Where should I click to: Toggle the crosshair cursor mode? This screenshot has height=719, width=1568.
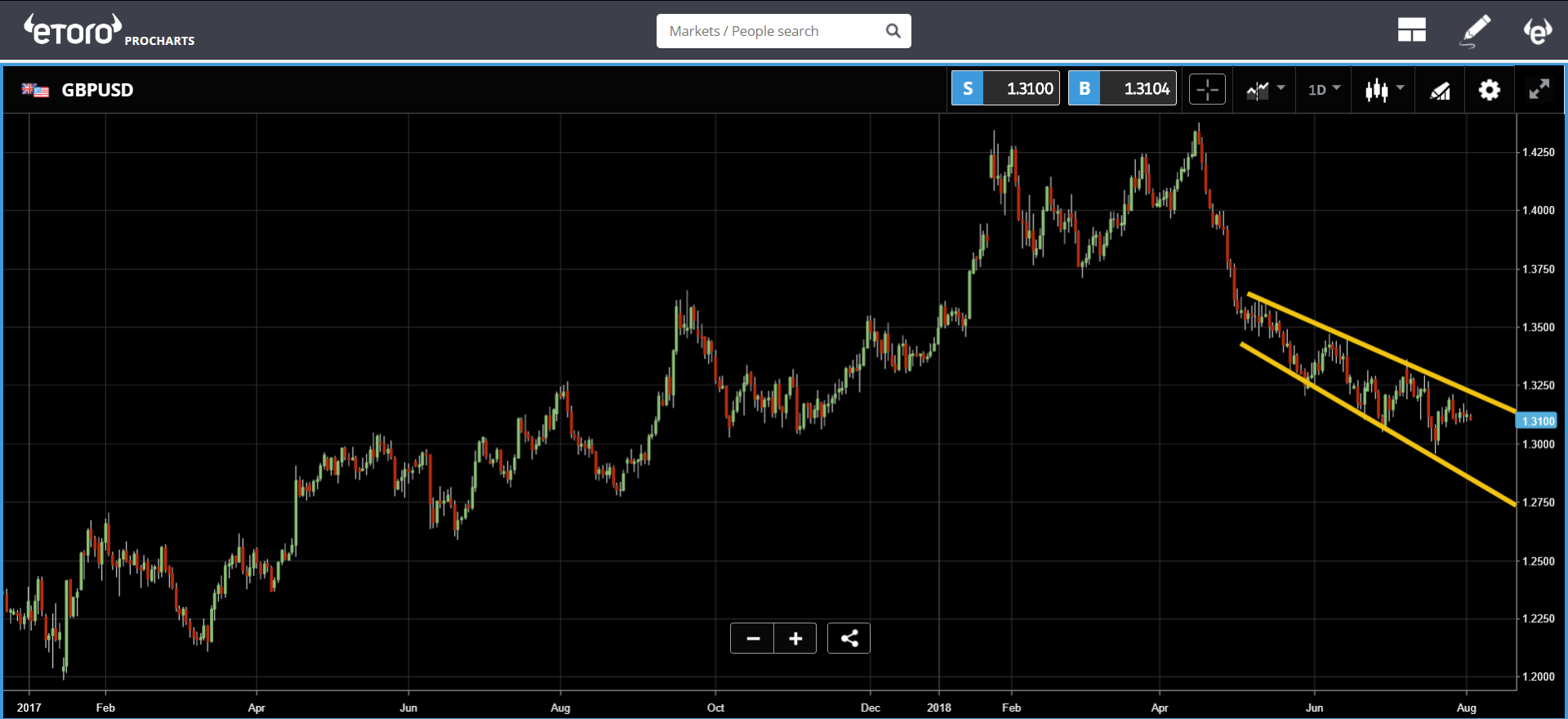(x=1207, y=89)
